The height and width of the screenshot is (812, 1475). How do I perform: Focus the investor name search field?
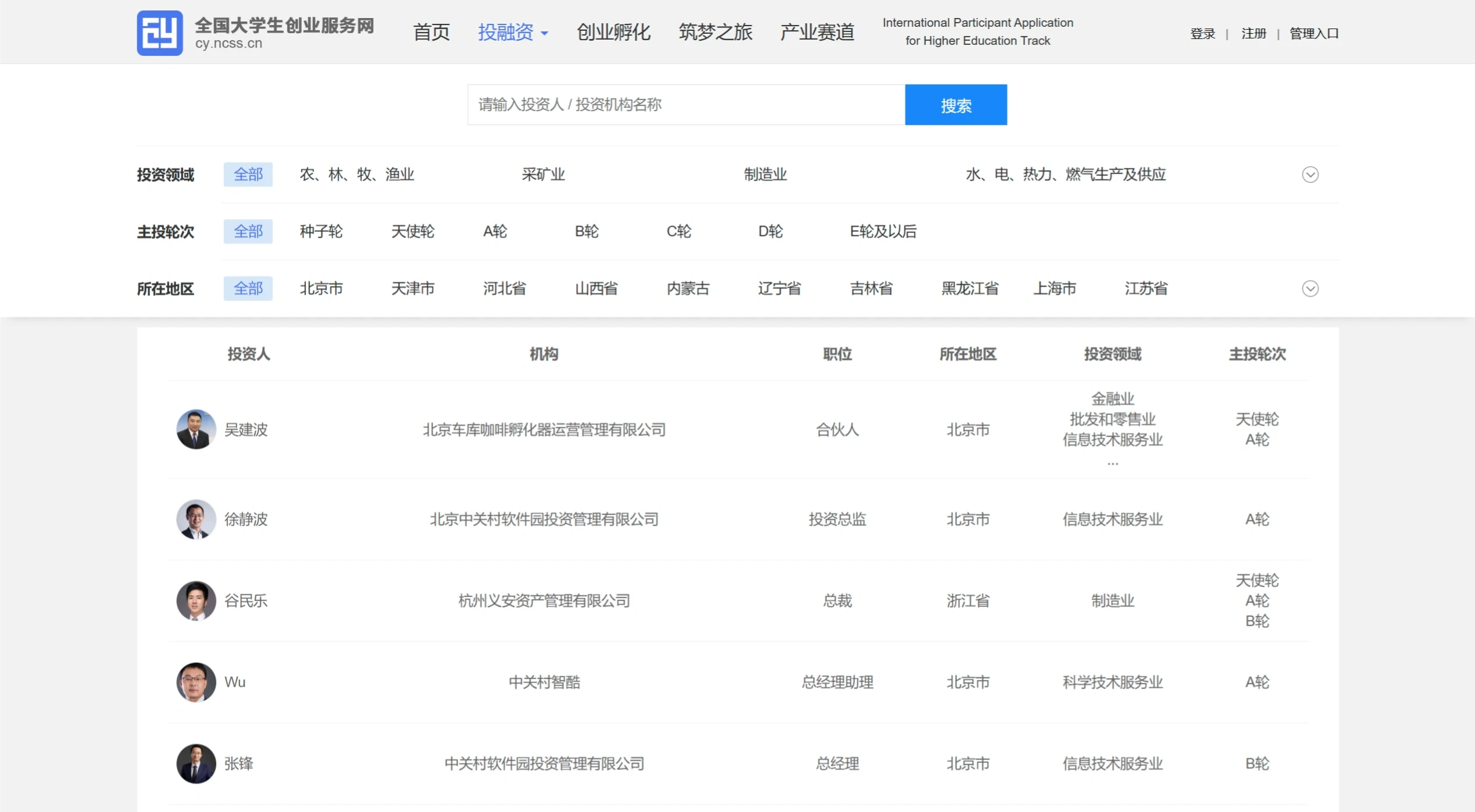(x=686, y=105)
